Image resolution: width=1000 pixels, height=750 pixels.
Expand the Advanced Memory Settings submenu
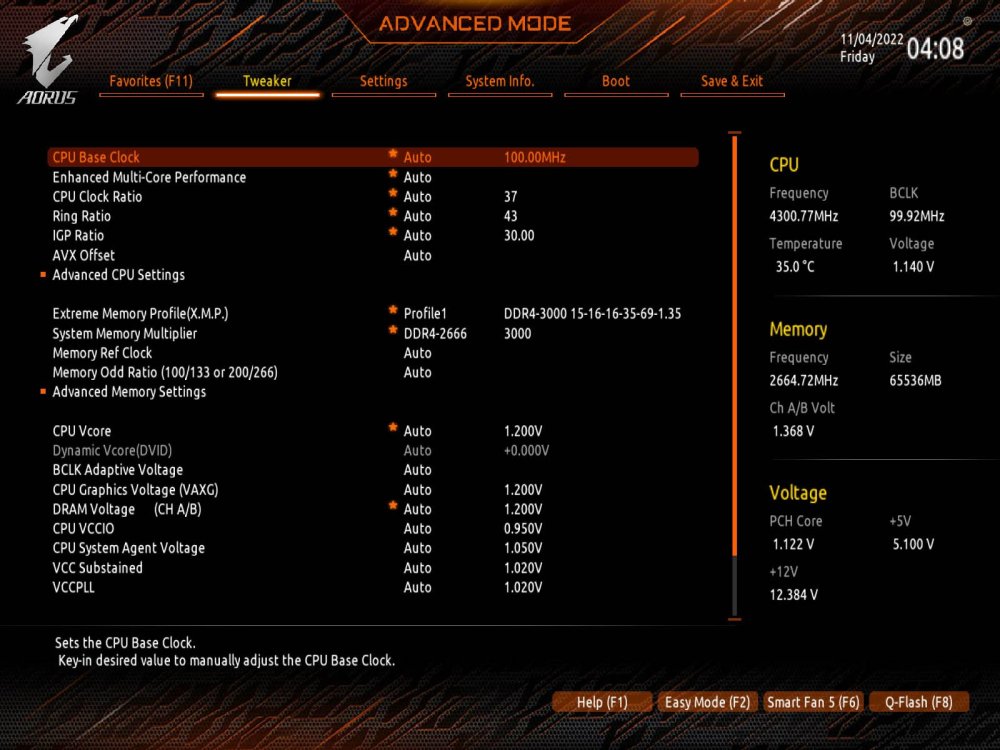[x=129, y=392]
